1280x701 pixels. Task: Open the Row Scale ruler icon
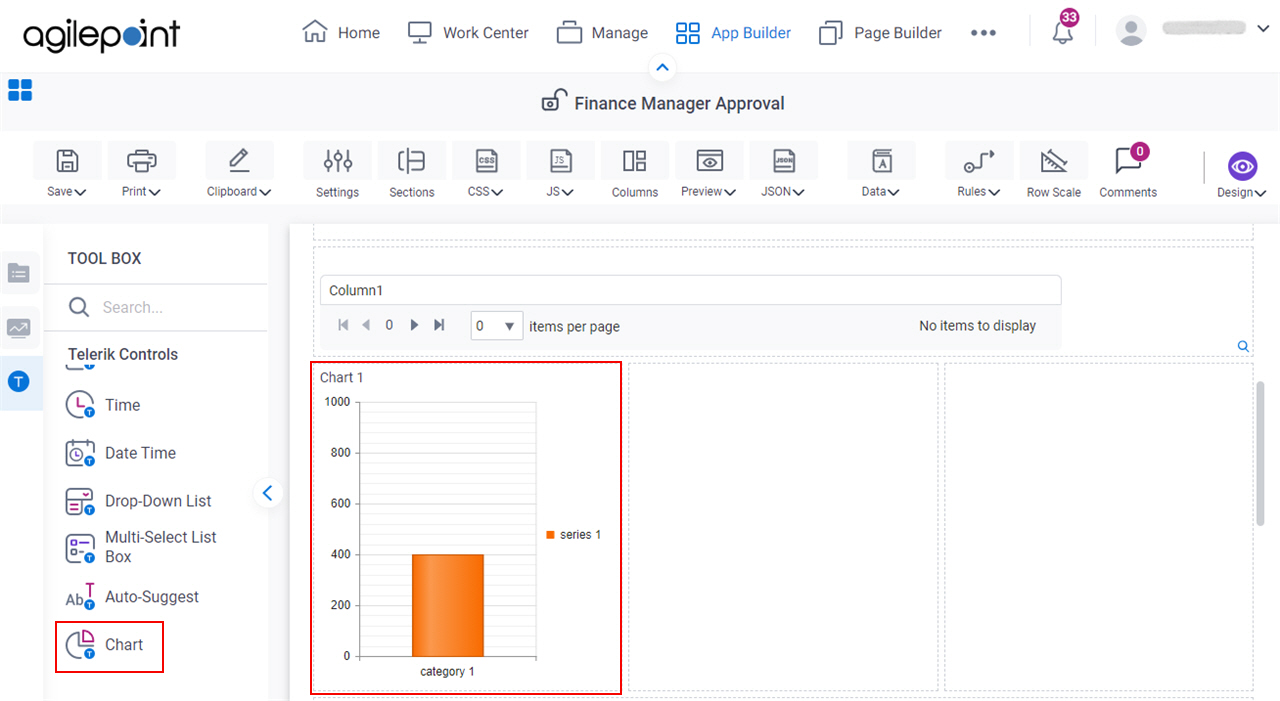1053,160
